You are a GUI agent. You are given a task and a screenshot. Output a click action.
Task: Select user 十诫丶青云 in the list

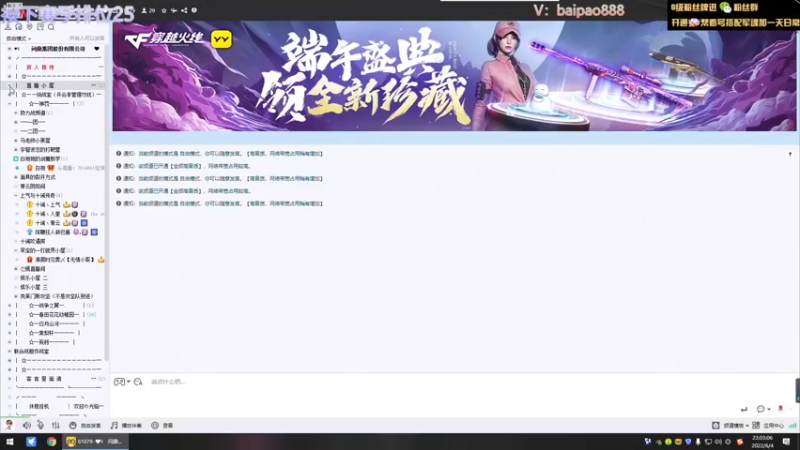click(x=47, y=223)
